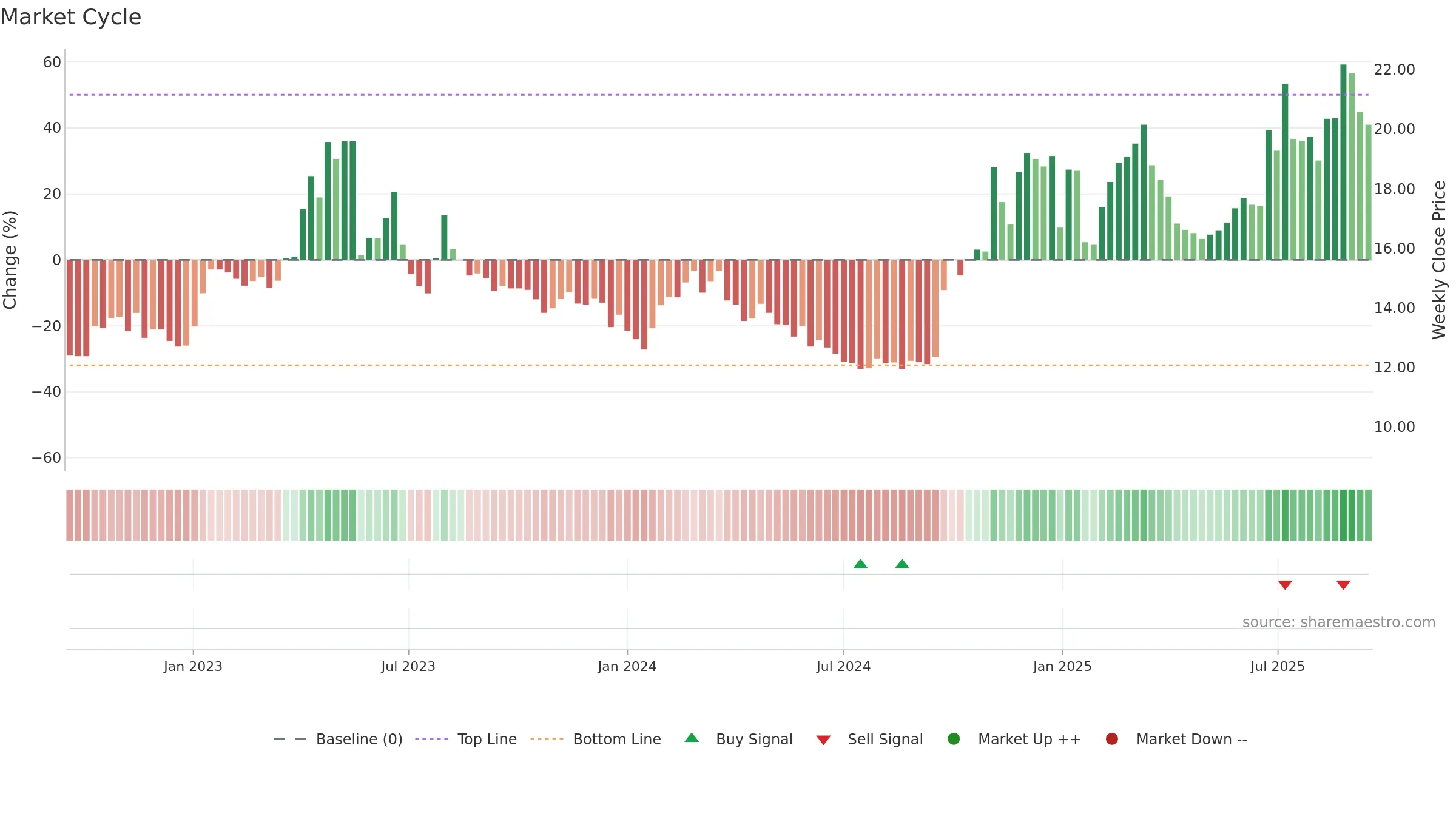The height and width of the screenshot is (819, 1456).
Task: Click the darkest green heatmap cell at far right
Action: click(x=1343, y=514)
